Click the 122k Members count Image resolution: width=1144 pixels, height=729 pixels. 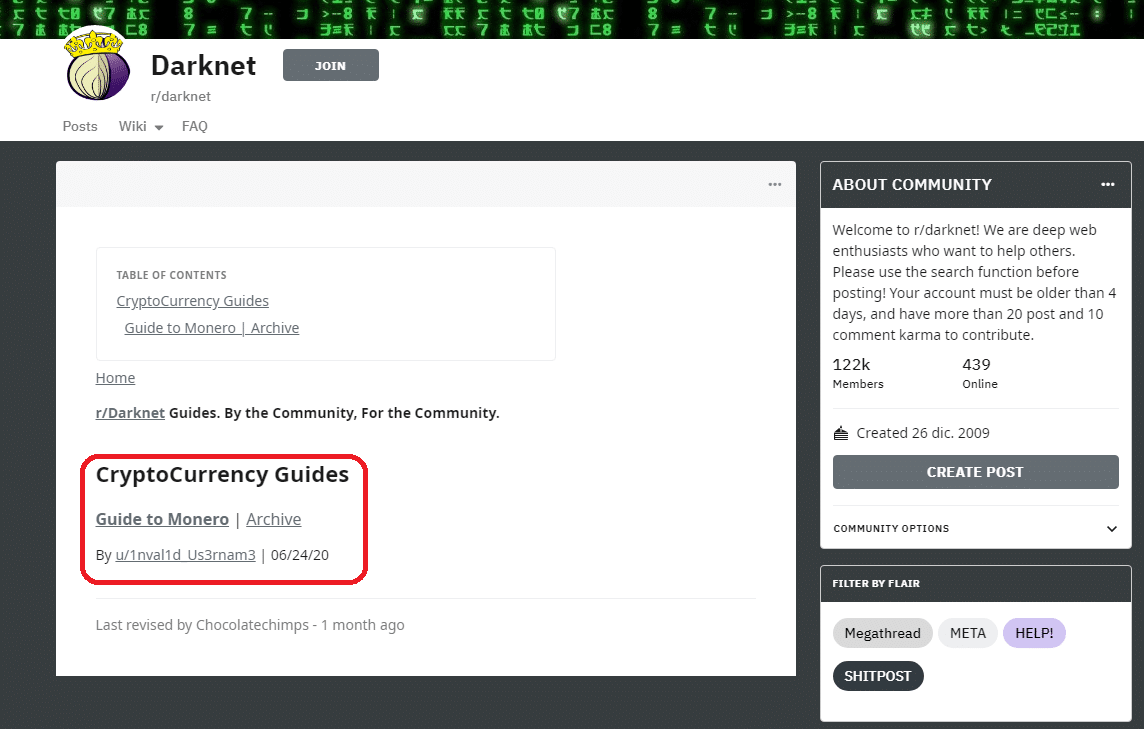coord(858,373)
